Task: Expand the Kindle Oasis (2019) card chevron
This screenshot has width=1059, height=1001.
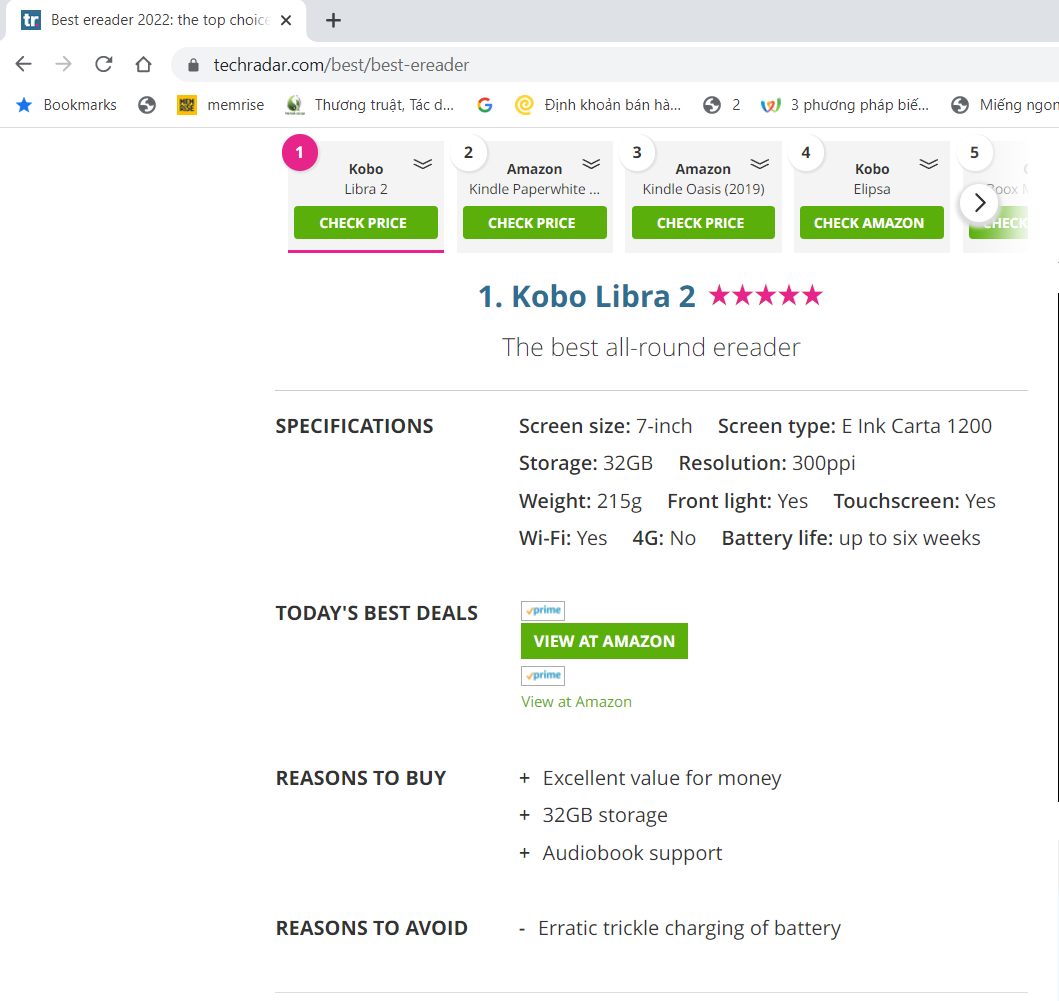Action: 760,164
